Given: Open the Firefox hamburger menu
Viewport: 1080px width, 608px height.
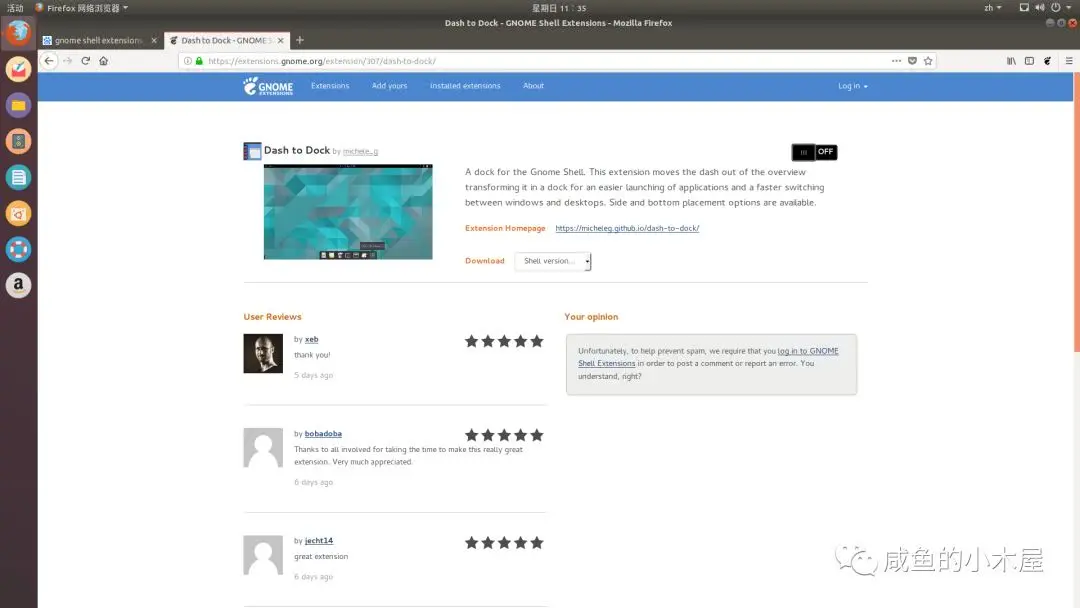Looking at the screenshot, I should (1068, 61).
